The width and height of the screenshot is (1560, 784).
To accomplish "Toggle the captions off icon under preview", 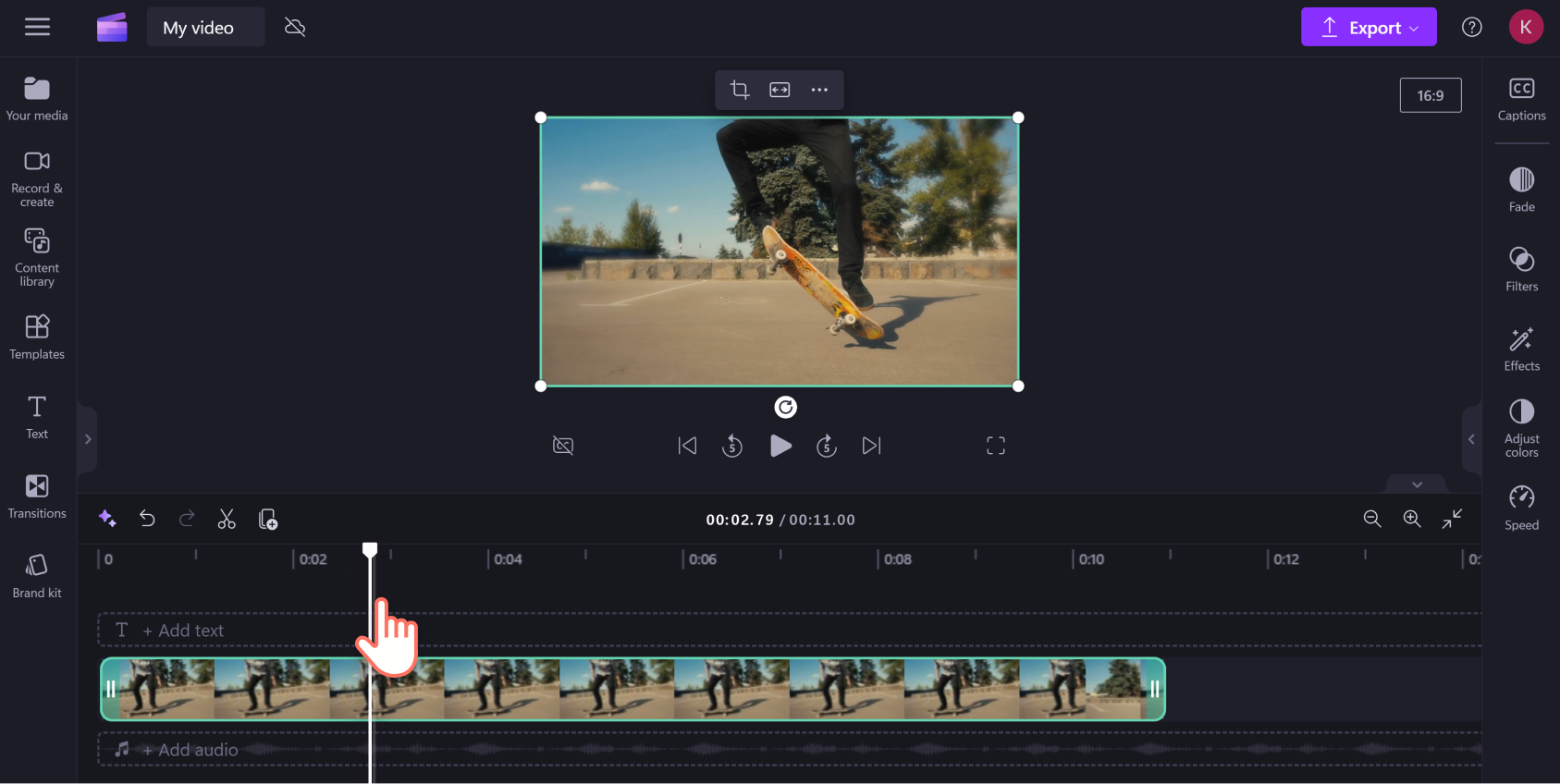I will pos(563,446).
